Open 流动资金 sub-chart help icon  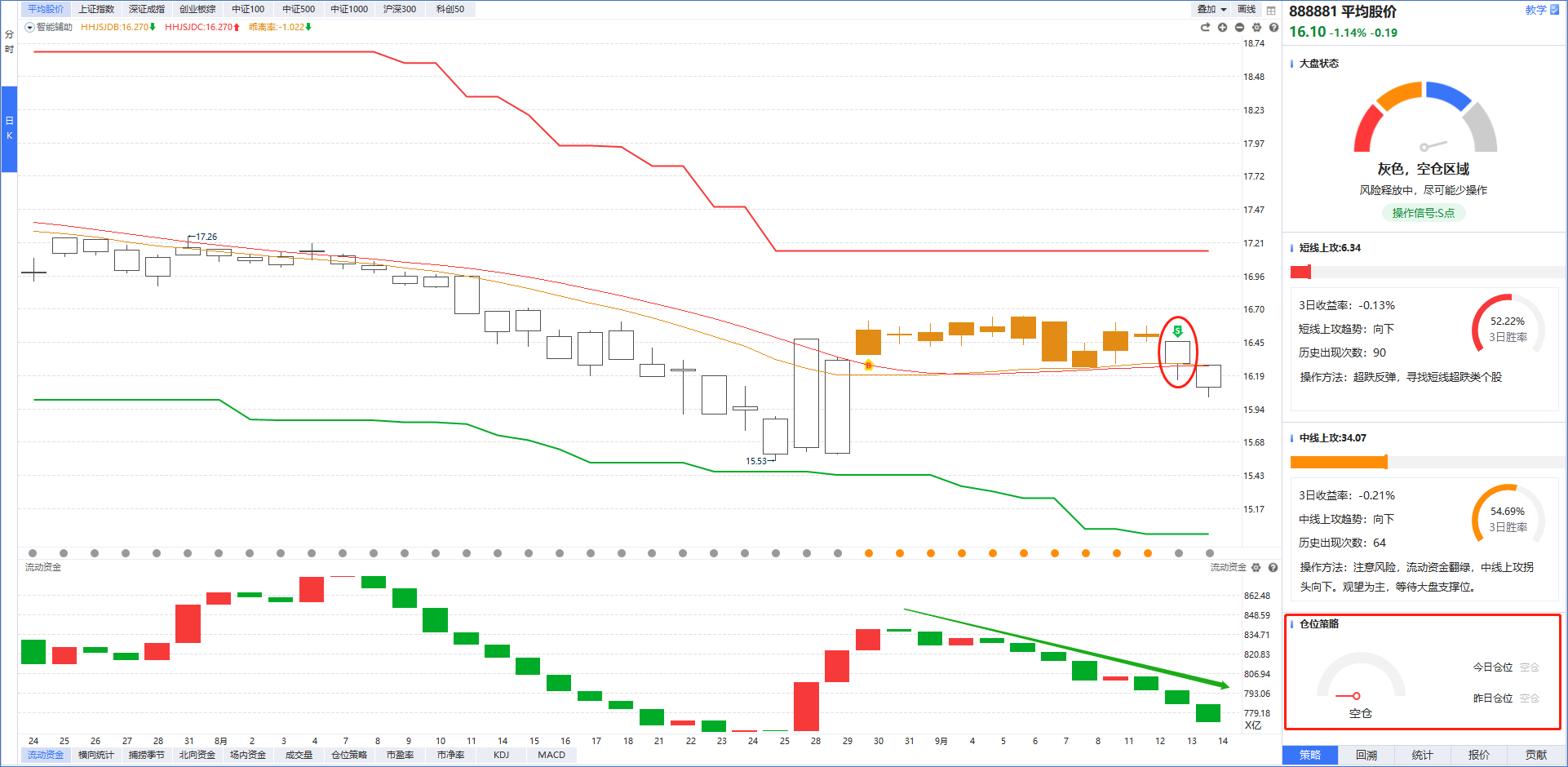(1273, 567)
